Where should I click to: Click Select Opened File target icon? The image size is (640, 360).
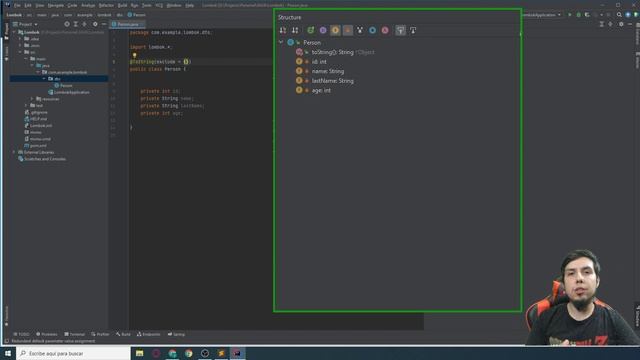pos(67,24)
